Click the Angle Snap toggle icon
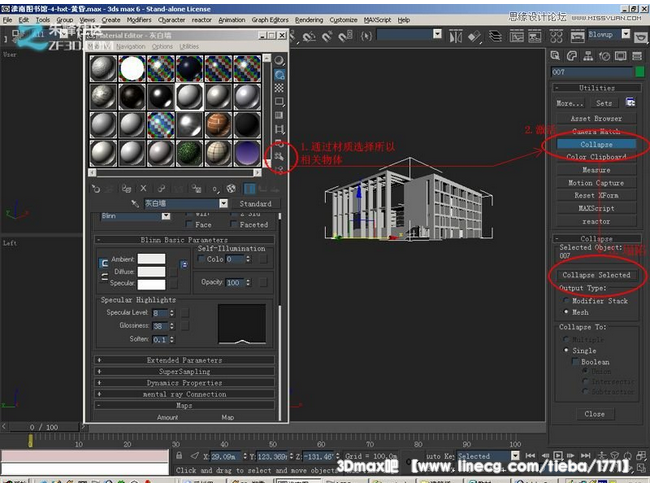Viewport: 658px width, 483px height. pyautogui.click(x=308, y=37)
